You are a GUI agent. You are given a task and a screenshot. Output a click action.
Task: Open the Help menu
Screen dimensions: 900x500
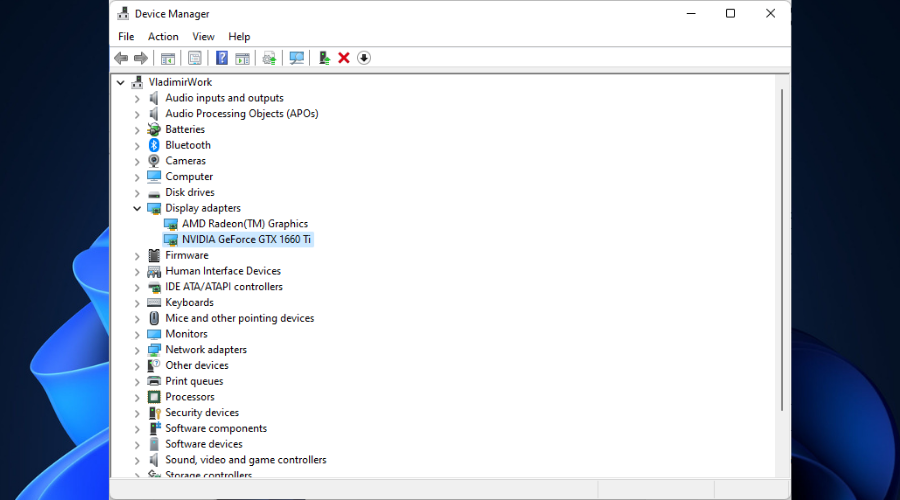[x=239, y=36]
